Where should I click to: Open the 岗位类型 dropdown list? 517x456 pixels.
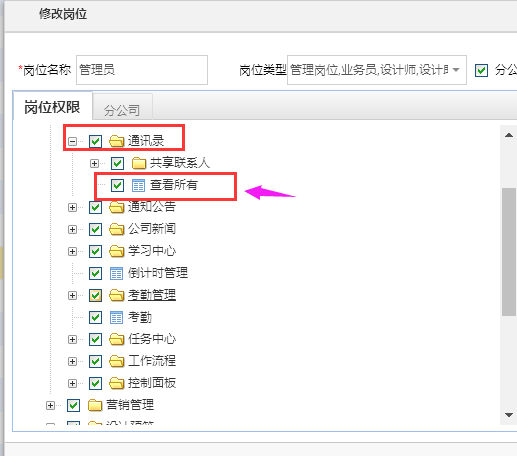[x=456, y=70]
